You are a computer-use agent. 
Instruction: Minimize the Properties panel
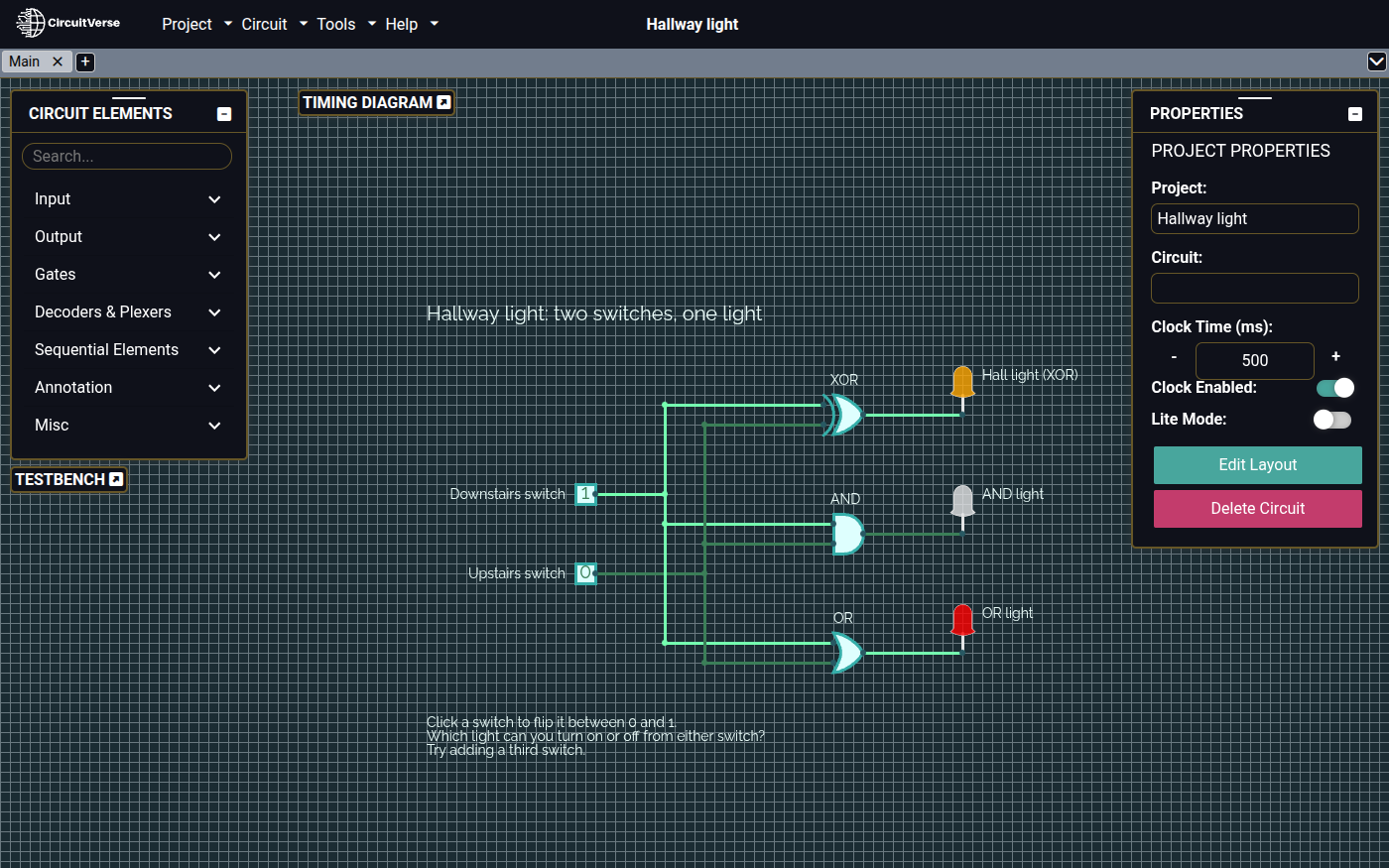point(1355,114)
